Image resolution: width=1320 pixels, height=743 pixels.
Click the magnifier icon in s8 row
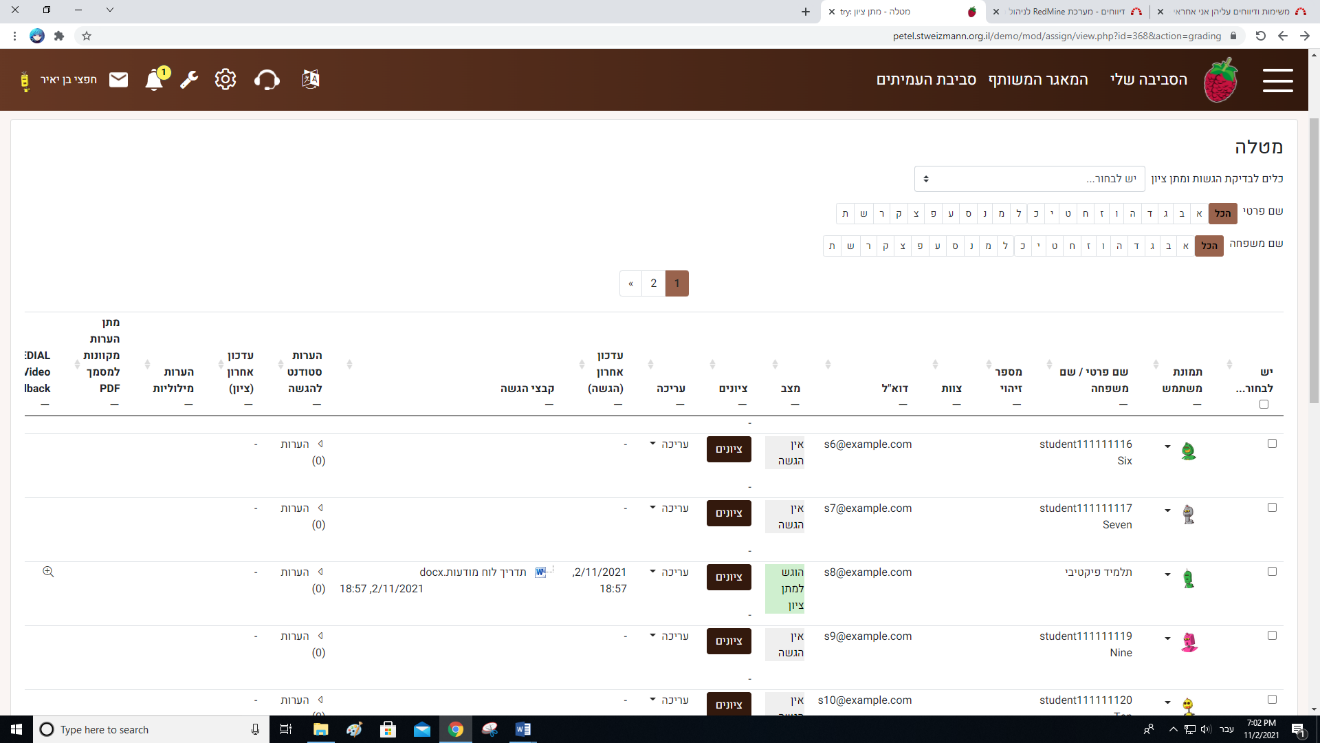[x=48, y=572]
